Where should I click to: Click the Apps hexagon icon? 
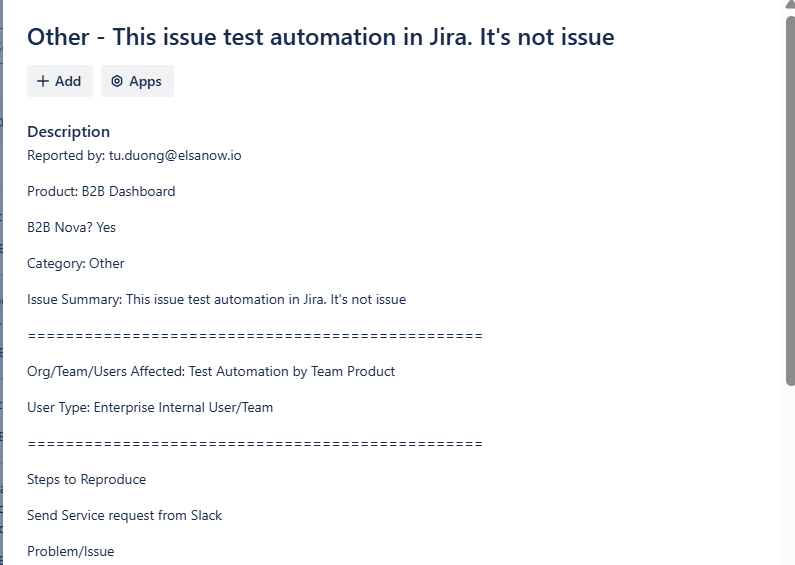[117, 81]
